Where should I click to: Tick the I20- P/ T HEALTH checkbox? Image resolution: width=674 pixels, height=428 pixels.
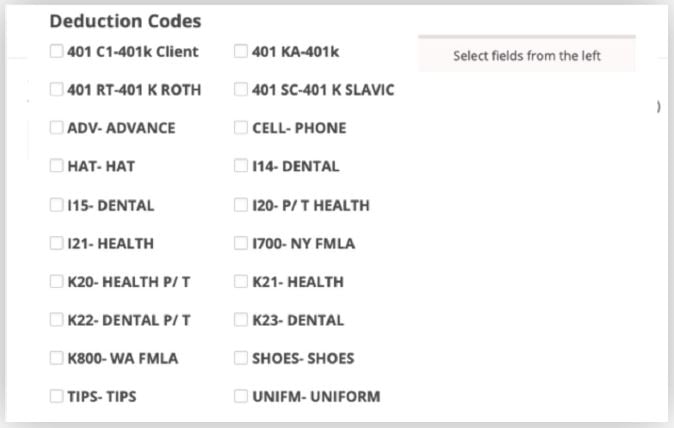pos(241,205)
